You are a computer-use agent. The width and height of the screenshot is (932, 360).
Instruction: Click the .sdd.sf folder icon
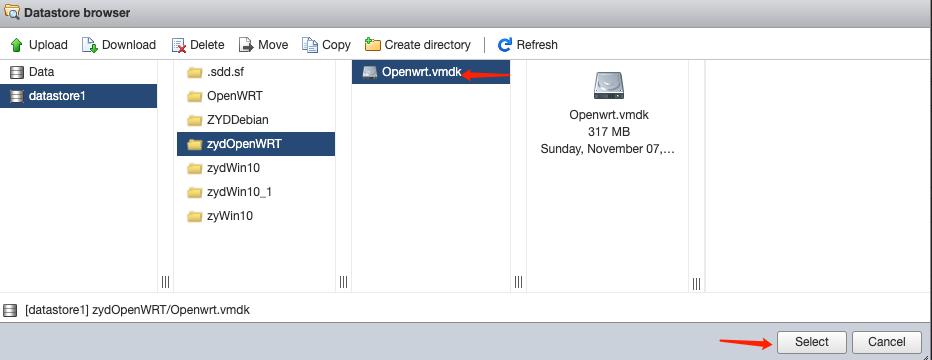coord(194,72)
